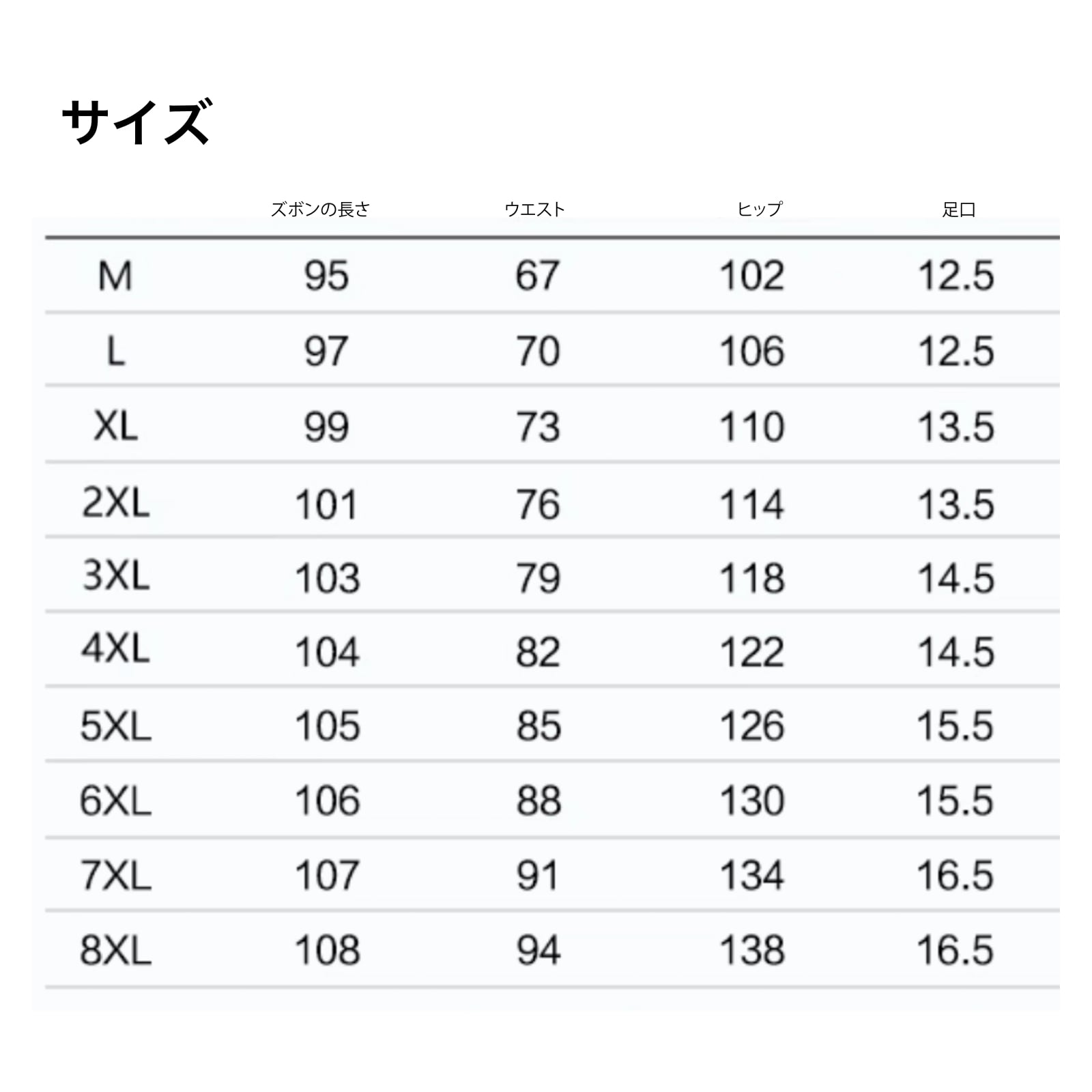1092x1092 pixels.
Task: Select the ウエスト column header
Action: point(535,210)
